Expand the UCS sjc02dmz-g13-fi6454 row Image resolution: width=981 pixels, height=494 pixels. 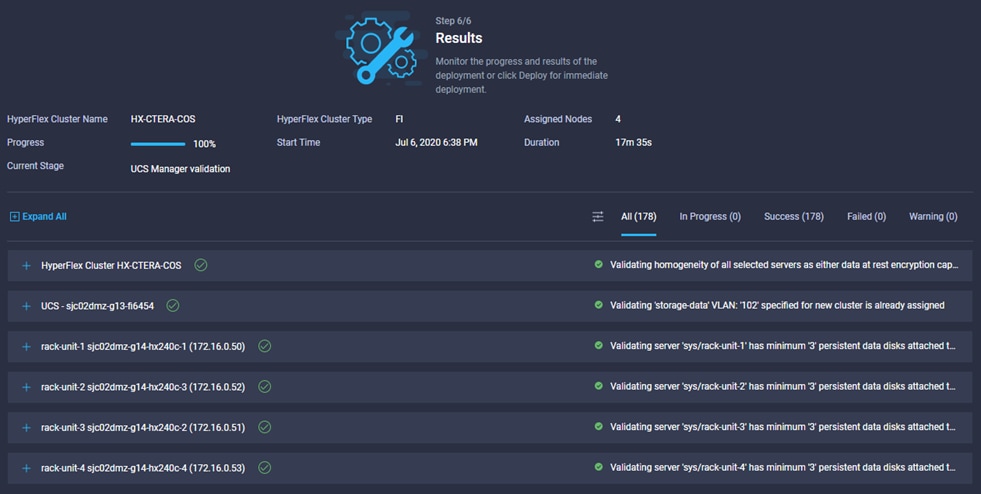[x=26, y=306]
